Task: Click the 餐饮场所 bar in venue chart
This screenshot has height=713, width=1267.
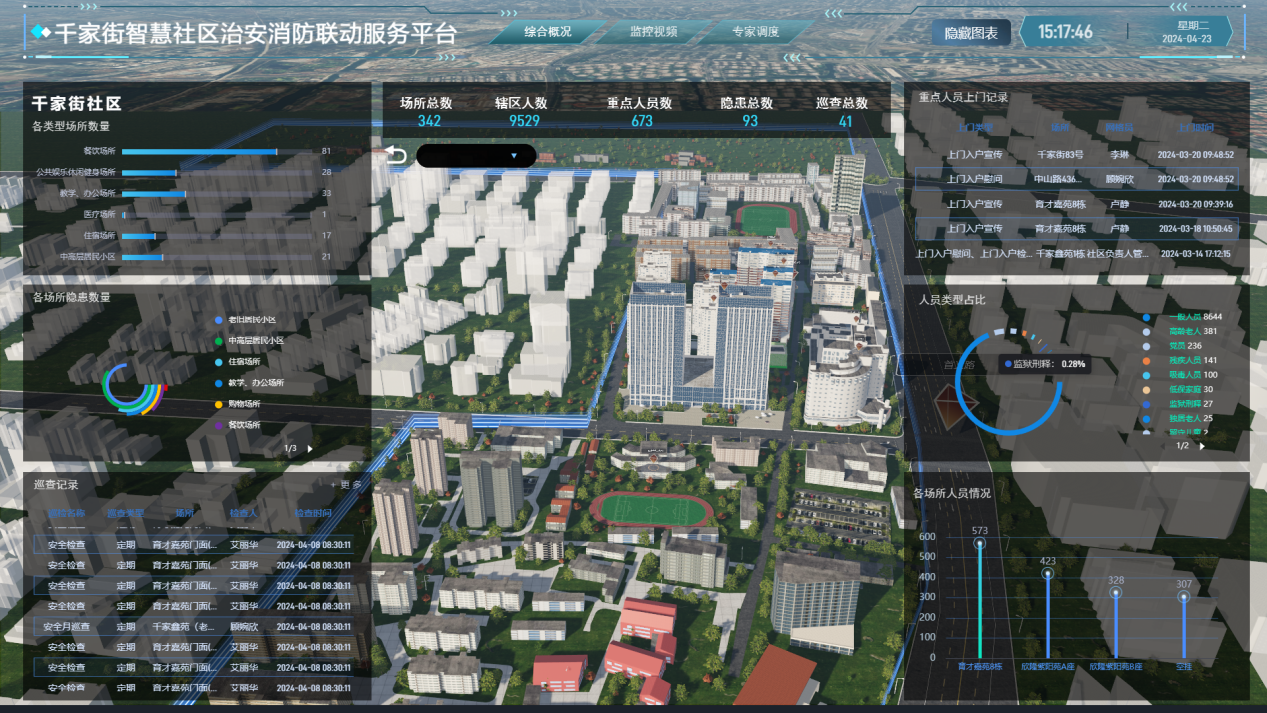Action: click(199, 152)
